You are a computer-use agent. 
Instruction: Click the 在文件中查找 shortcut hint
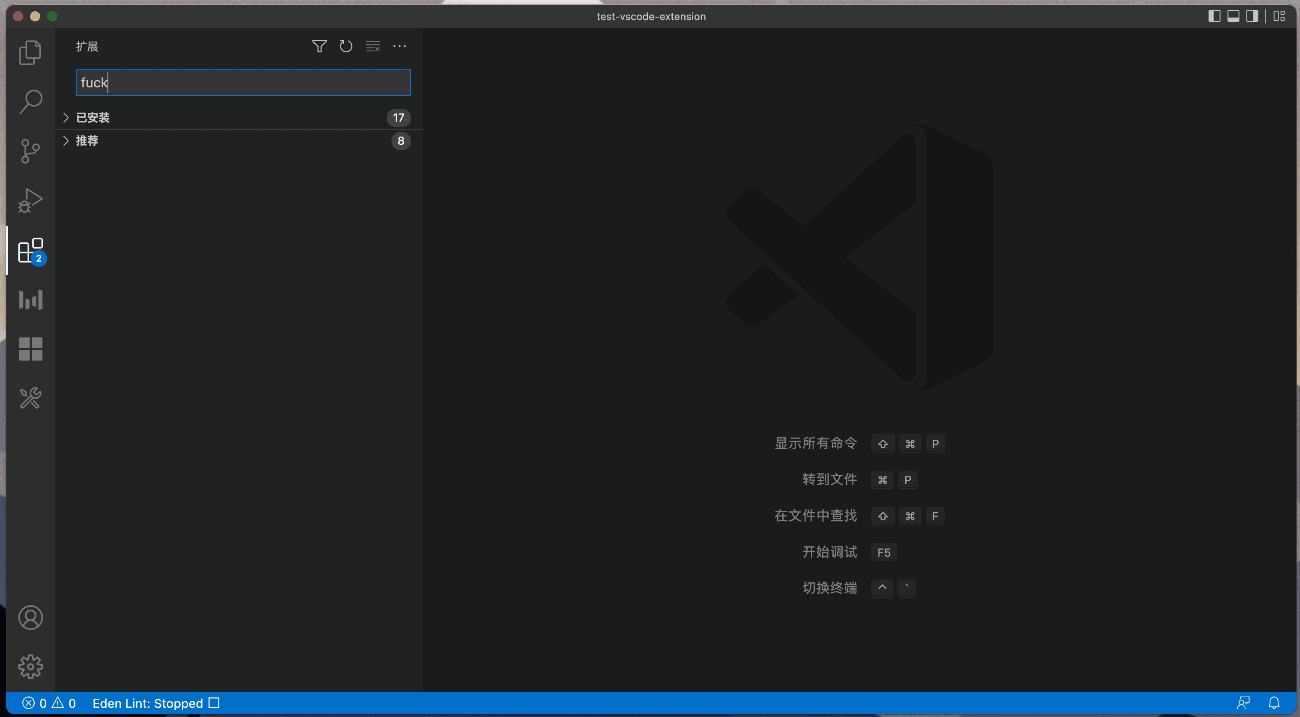(816, 516)
